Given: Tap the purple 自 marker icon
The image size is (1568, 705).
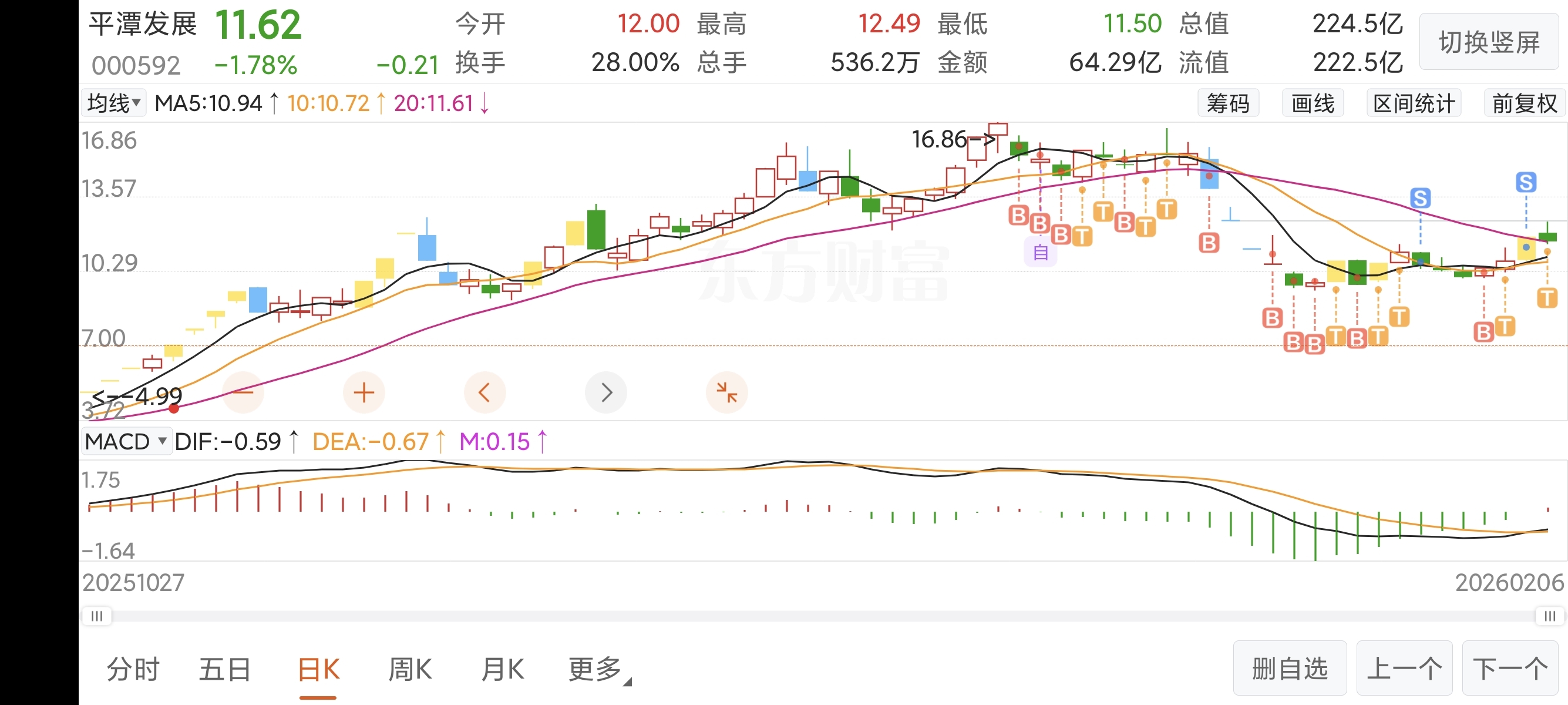Looking at the screenshot, I should tap(1040, 252).
